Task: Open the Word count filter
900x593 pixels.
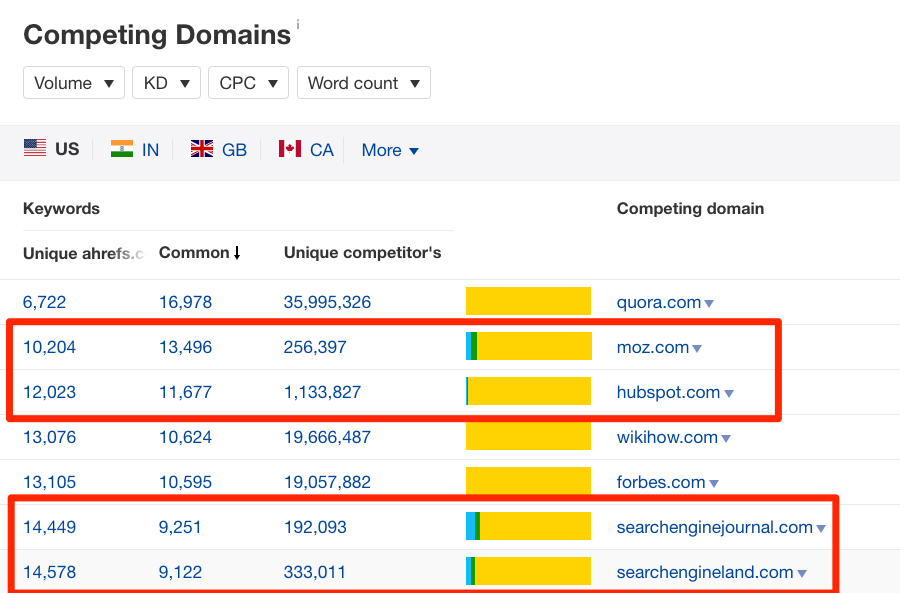Action: (x=363, y=83)
